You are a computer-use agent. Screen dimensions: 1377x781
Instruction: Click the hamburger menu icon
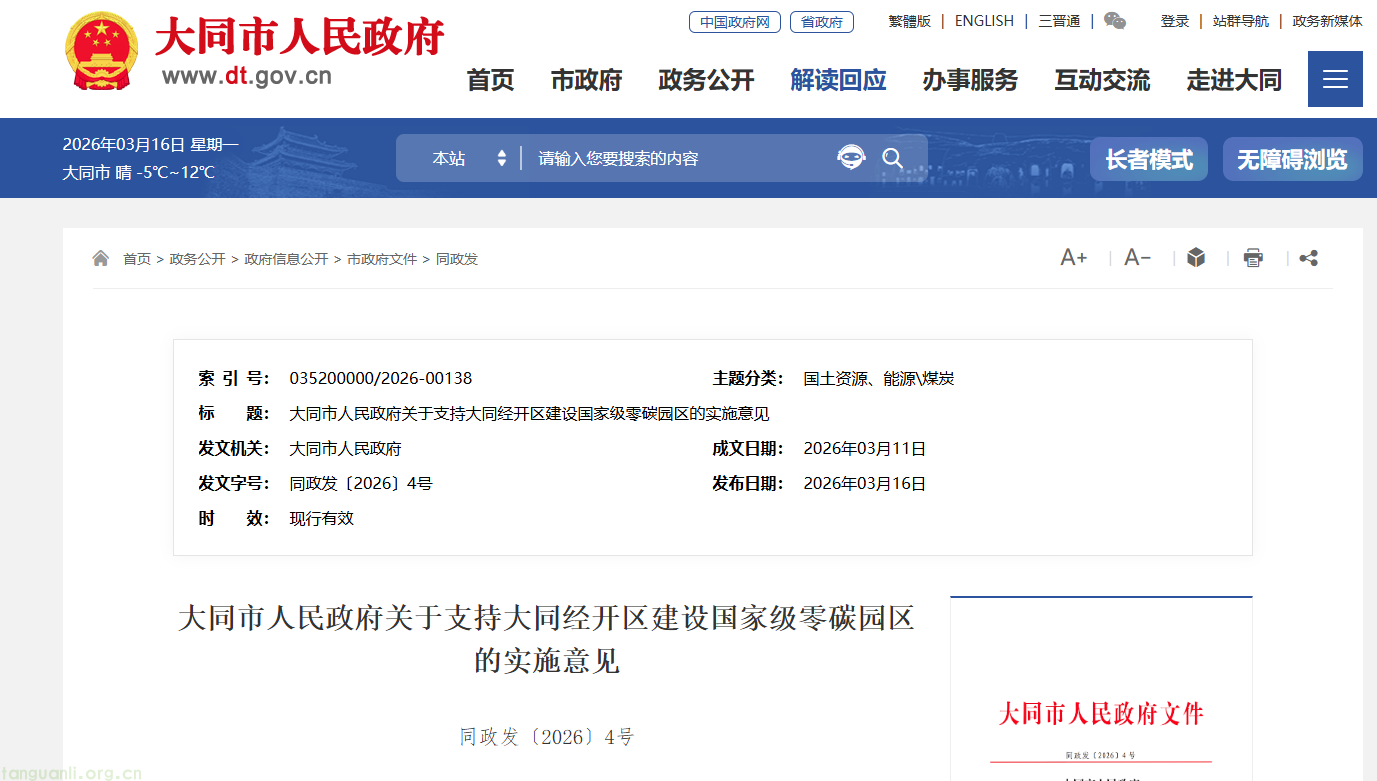[1335, 79]
